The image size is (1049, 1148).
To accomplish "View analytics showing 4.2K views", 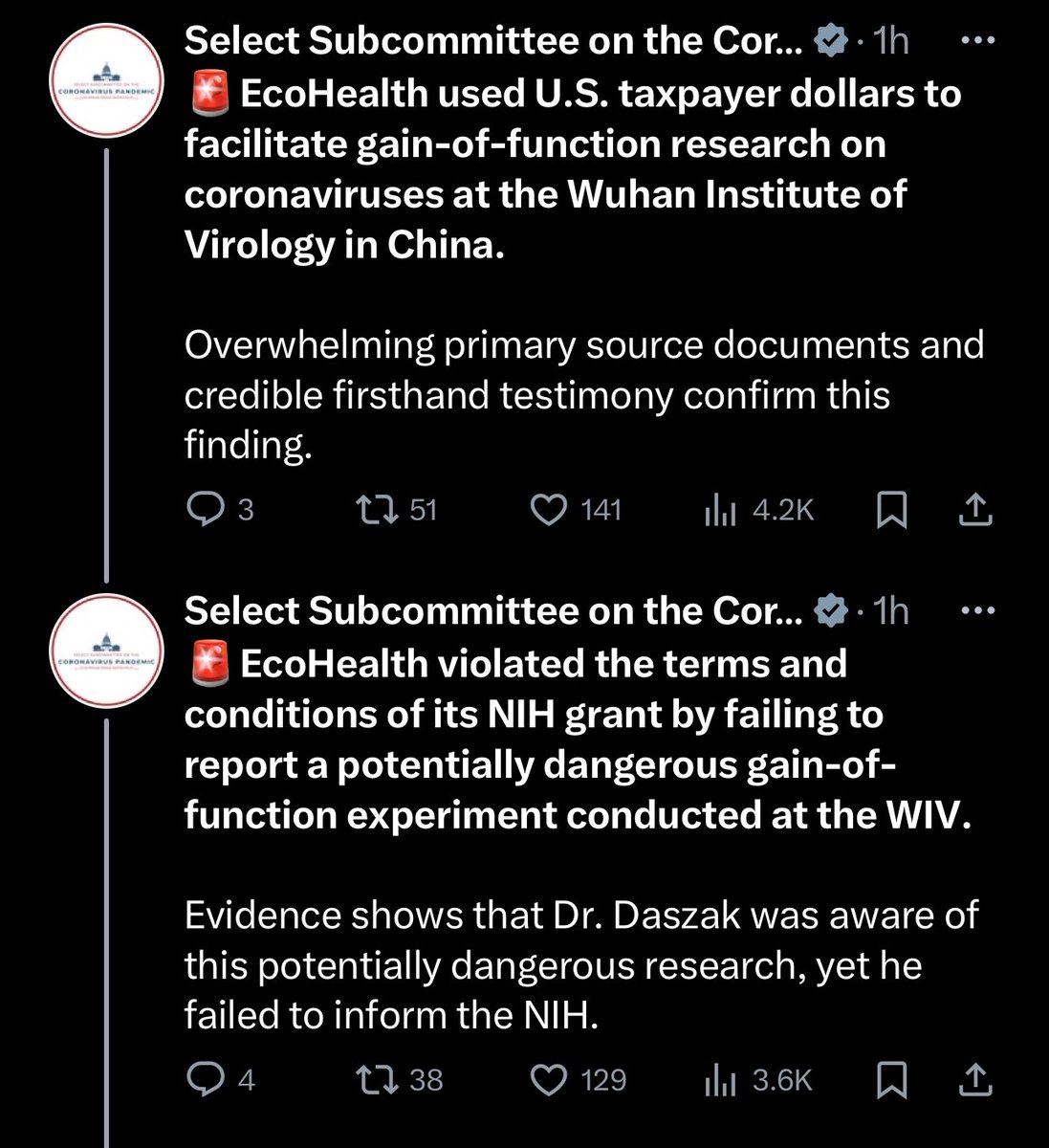I will pos(720,511).
